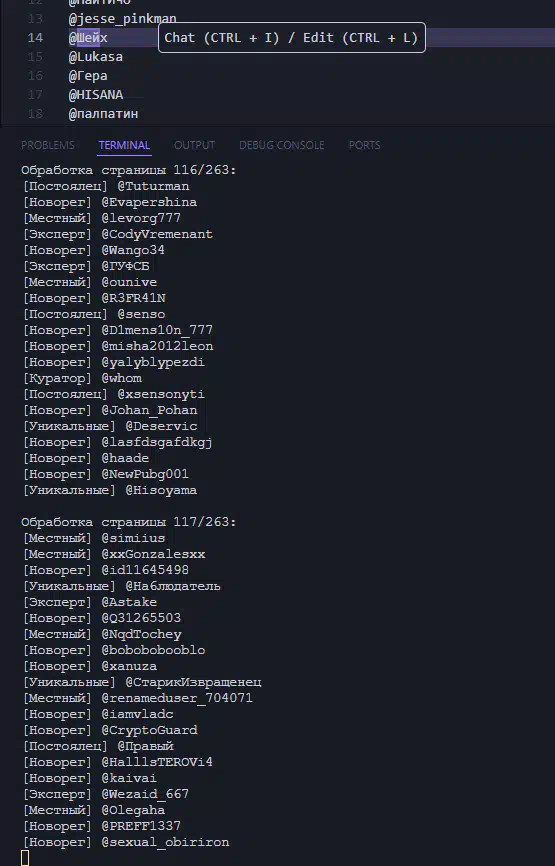
Task: Click terminal line 'Обработка страницы 116/263'
Action: click(129, 170)
